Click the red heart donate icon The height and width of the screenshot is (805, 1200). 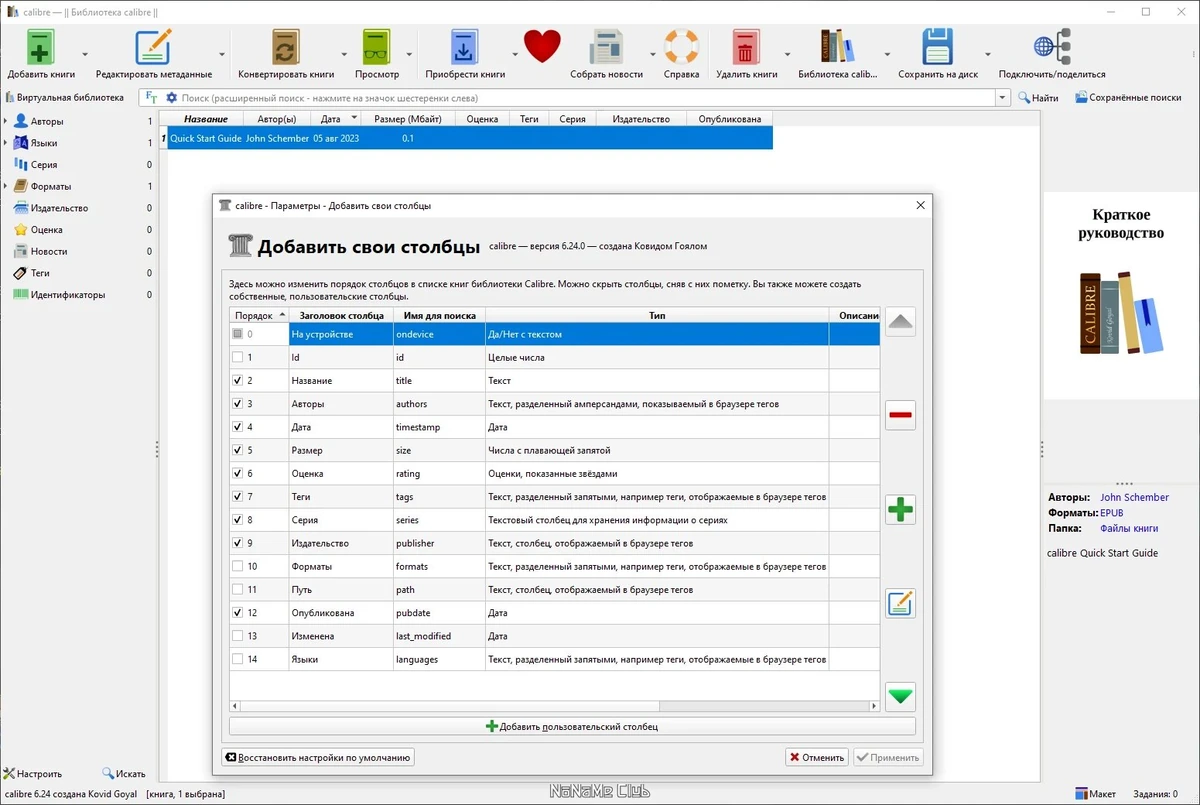542,46
